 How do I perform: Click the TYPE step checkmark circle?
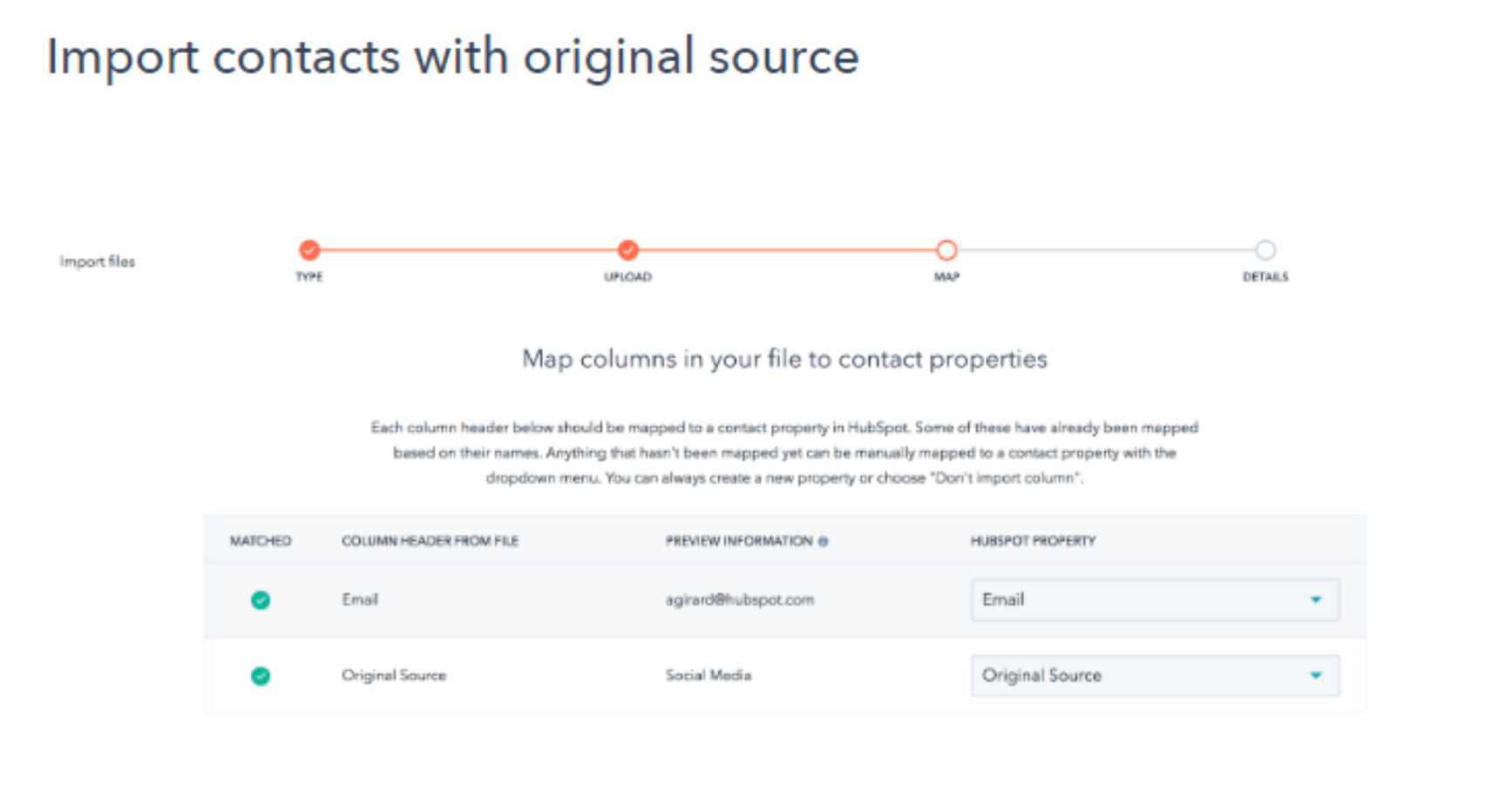tap(309, 250)
